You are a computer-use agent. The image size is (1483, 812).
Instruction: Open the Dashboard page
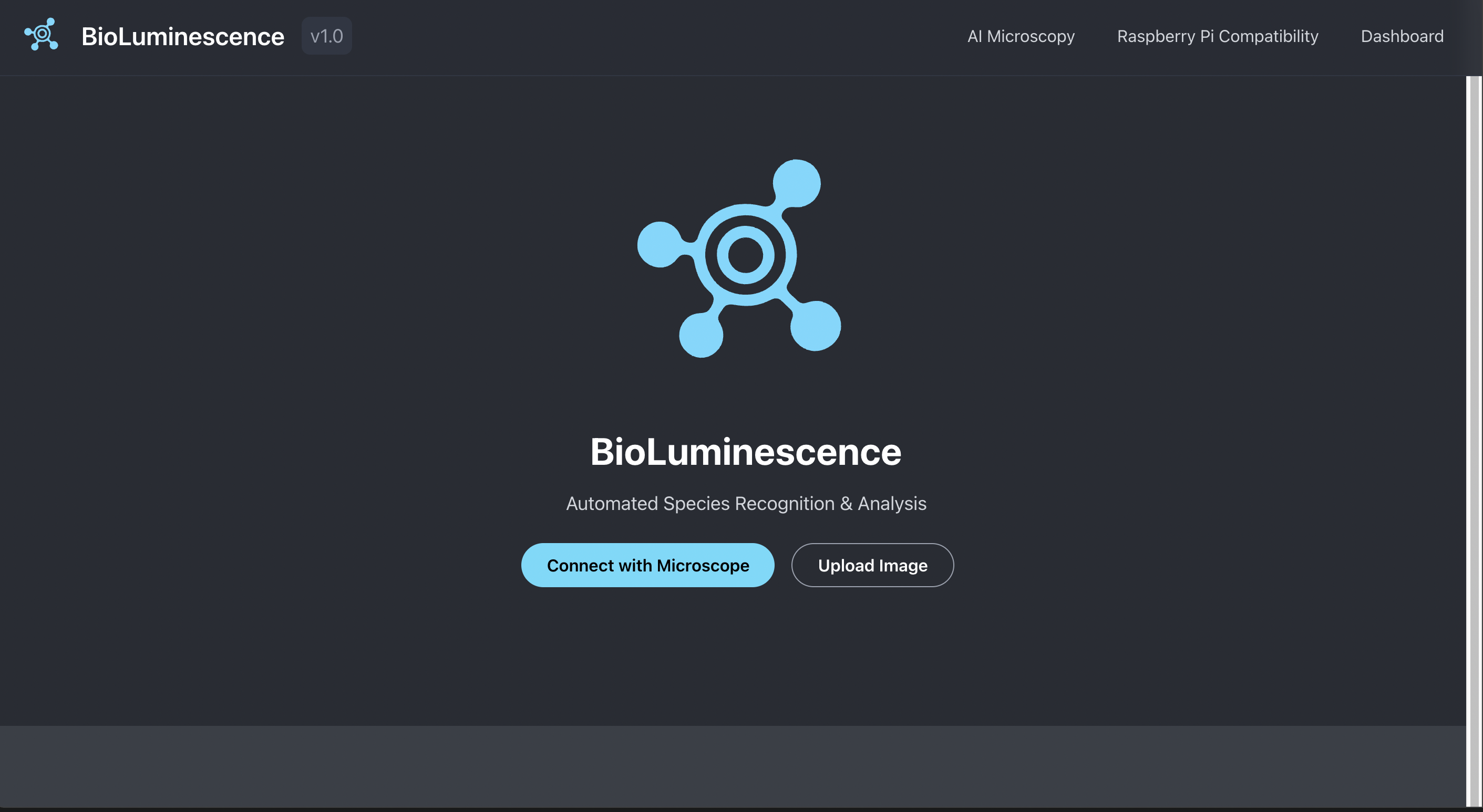[1402, 36]
